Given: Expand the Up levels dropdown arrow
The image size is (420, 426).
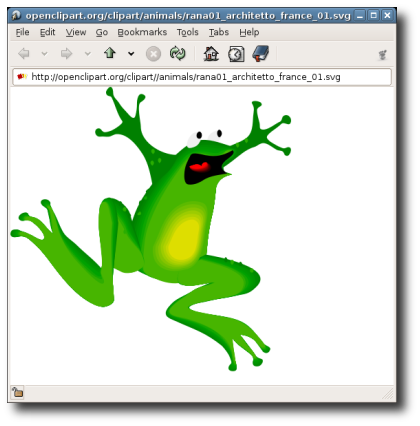Looking at the screenshot, I should click(x=131, y=54).
